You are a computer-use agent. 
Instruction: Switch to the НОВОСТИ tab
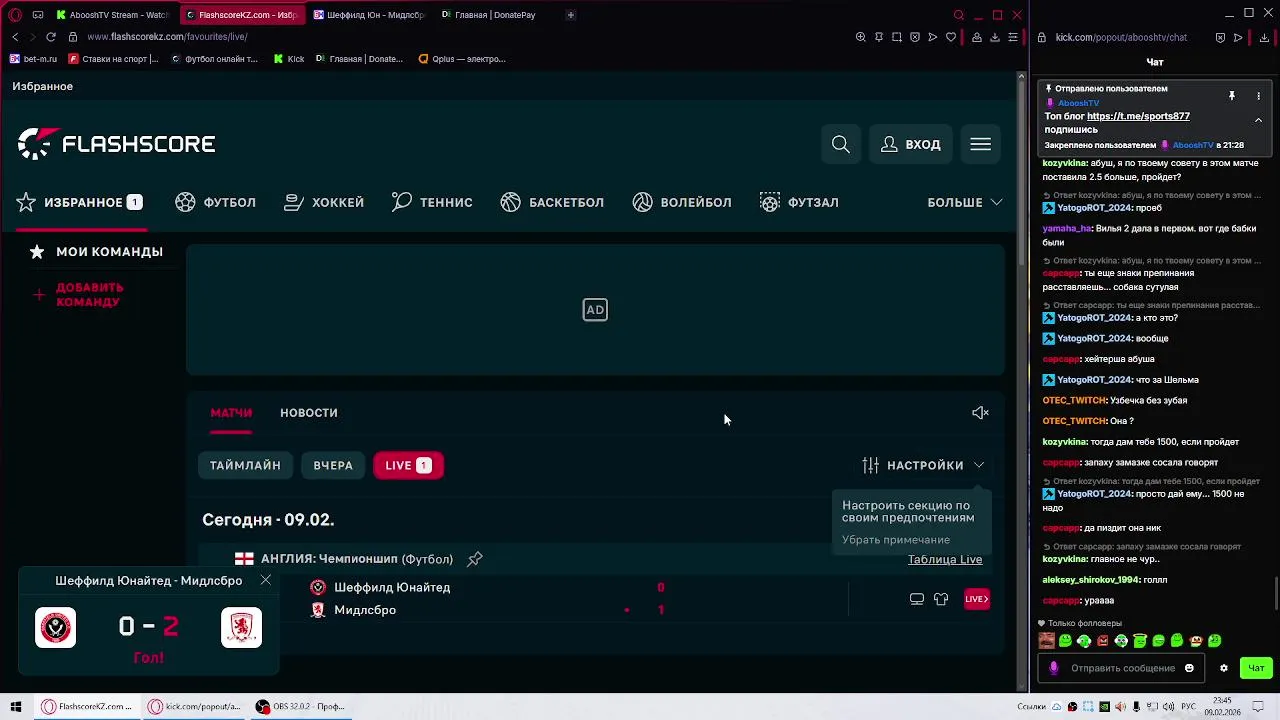pos(309,413)
